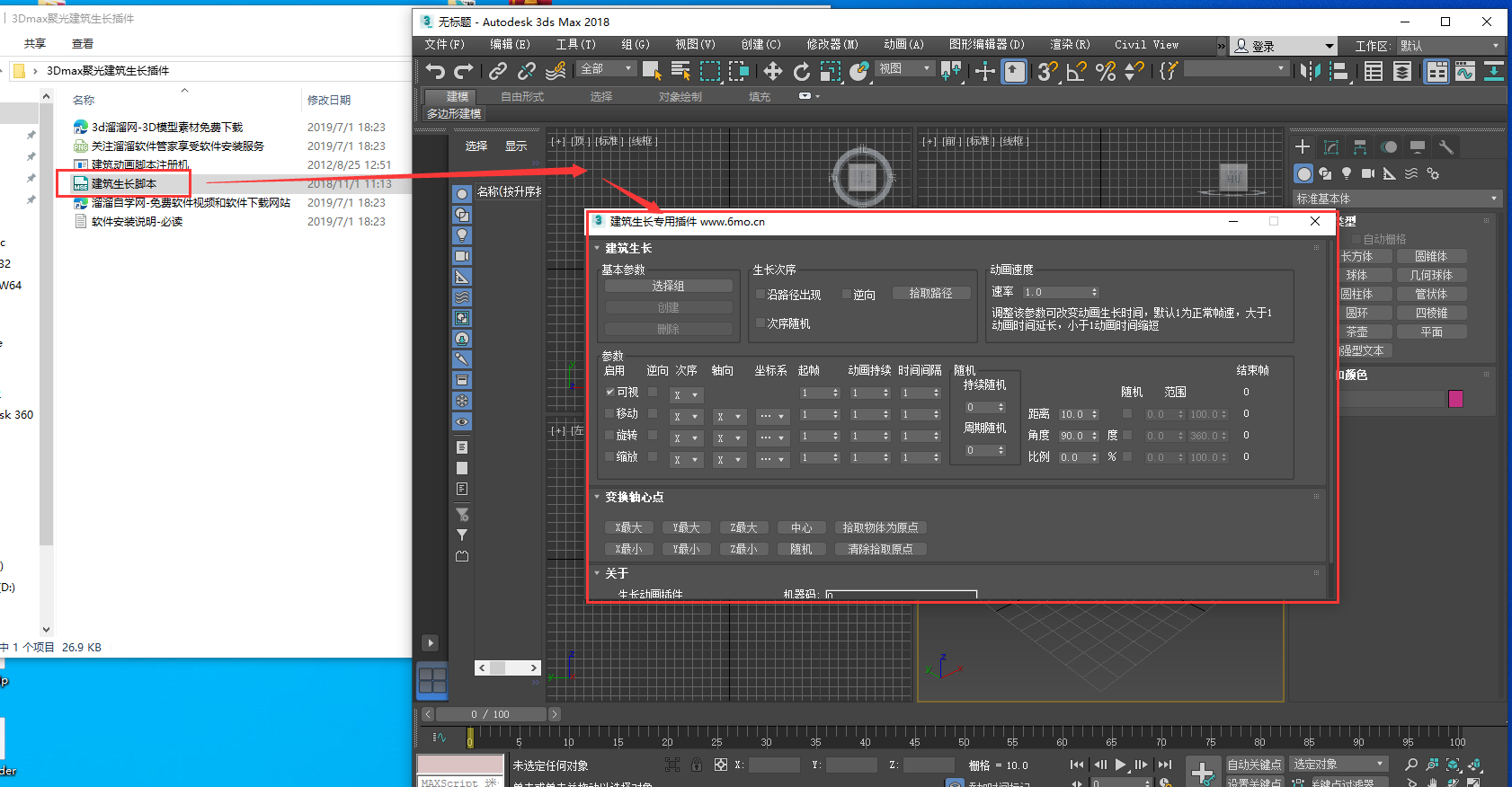Open the Utilities wrench tab in command panel
Screen dimensions: 1512x787
[1446, 146]
